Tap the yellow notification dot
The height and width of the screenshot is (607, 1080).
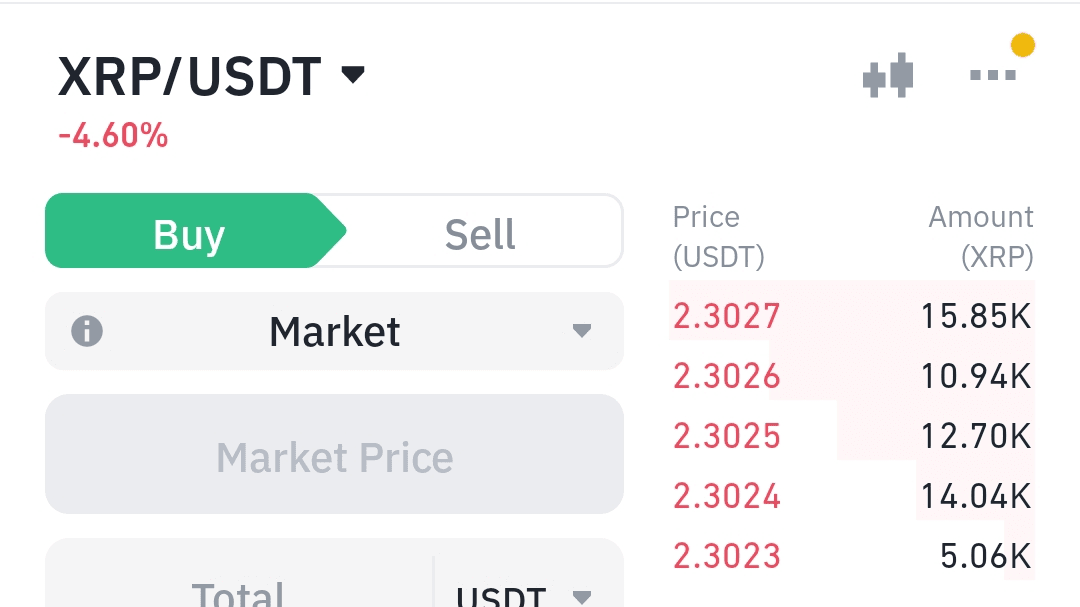coord(1022,45)
